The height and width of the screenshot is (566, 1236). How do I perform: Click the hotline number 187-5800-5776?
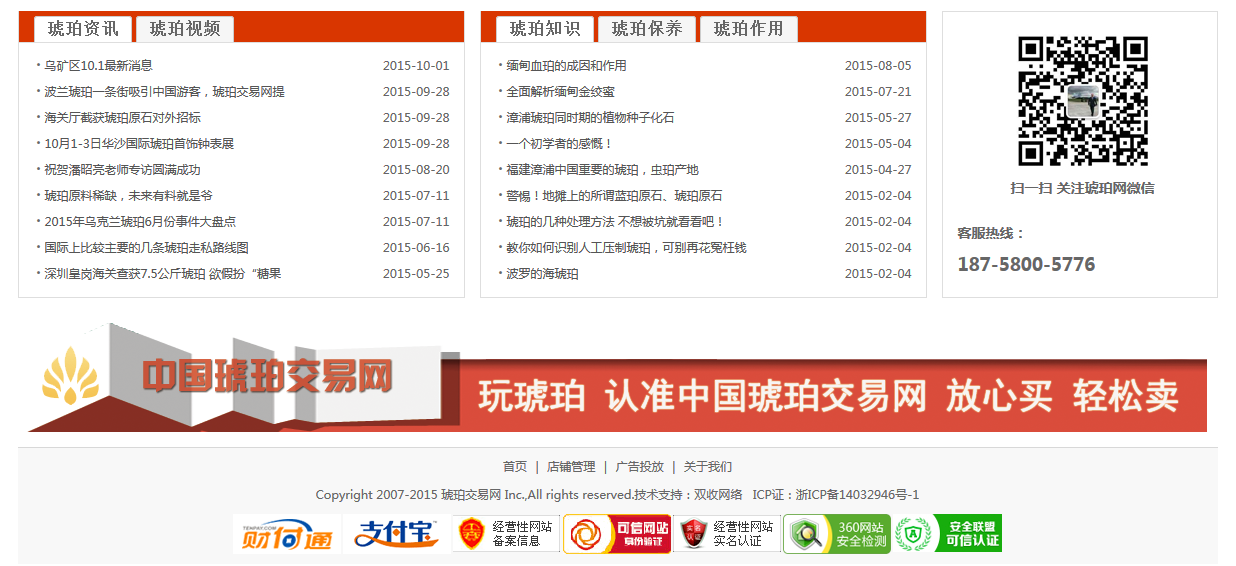[x=1026, y=265]
